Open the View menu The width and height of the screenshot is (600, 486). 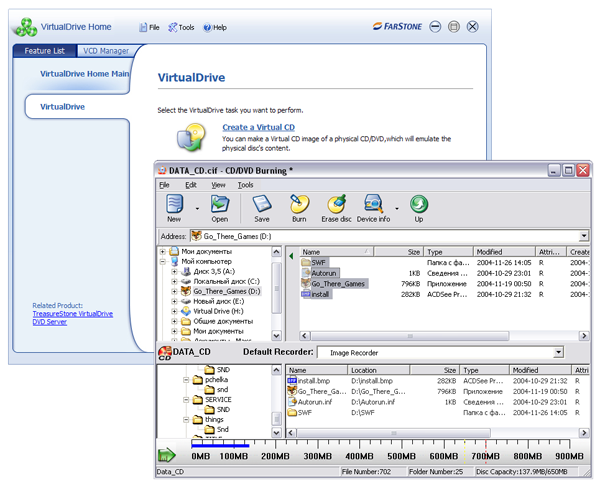click(x=218, y=185)
